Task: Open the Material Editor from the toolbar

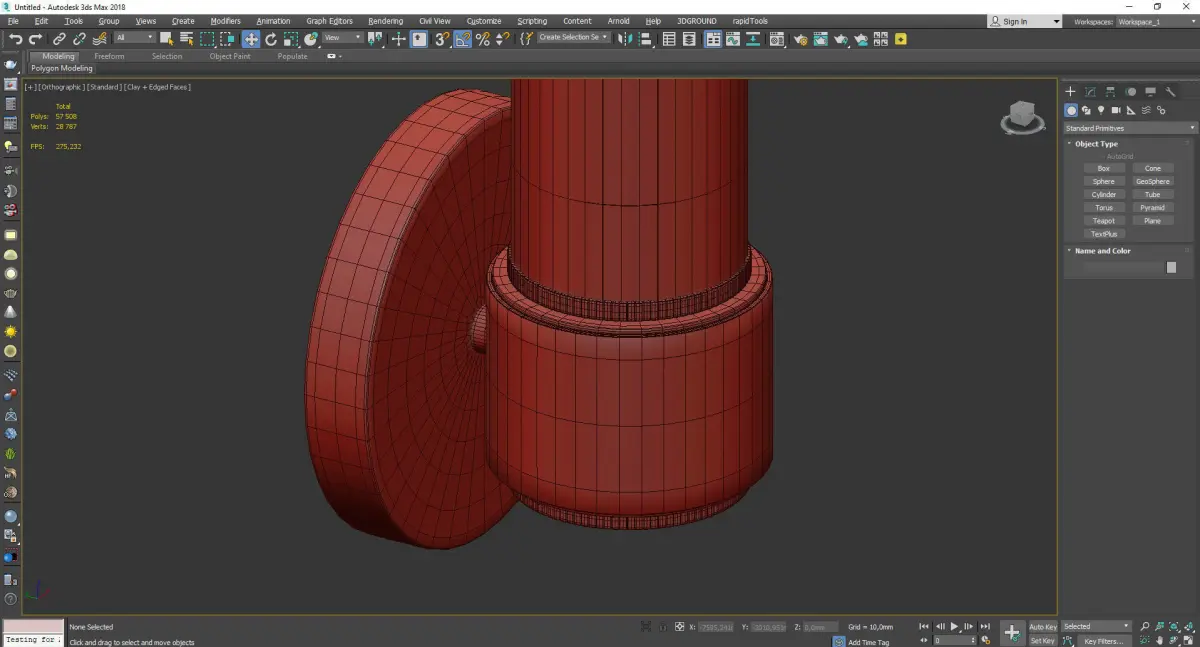Action: pos(776,39)
